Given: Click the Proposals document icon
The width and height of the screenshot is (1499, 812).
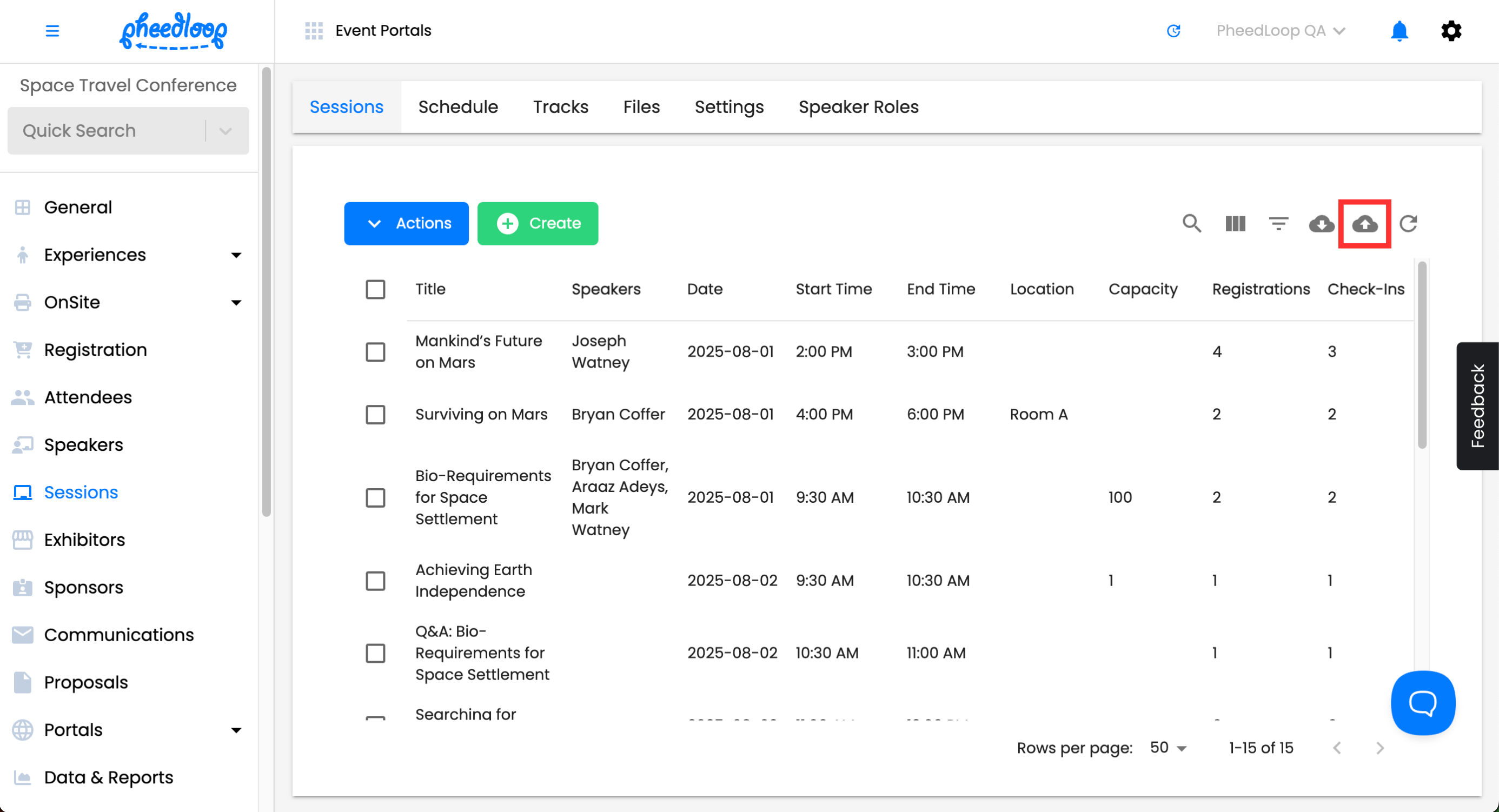Looking at the screenshot, I should coord(23,682).
